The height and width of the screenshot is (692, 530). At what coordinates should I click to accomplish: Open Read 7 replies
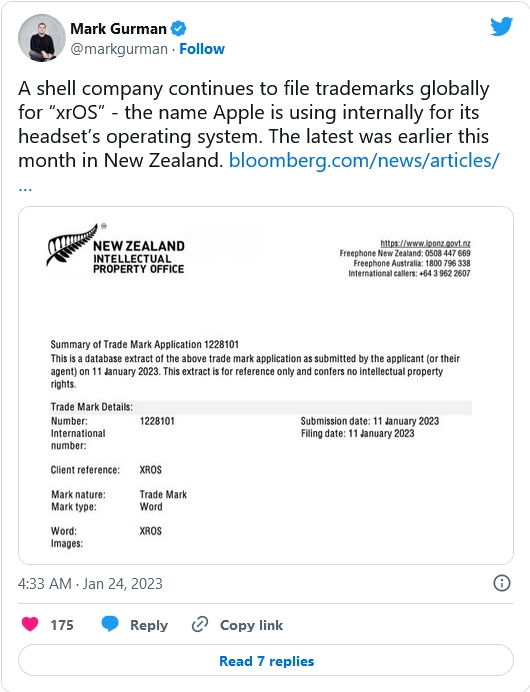pyautogui.click(x=266, y=661)
